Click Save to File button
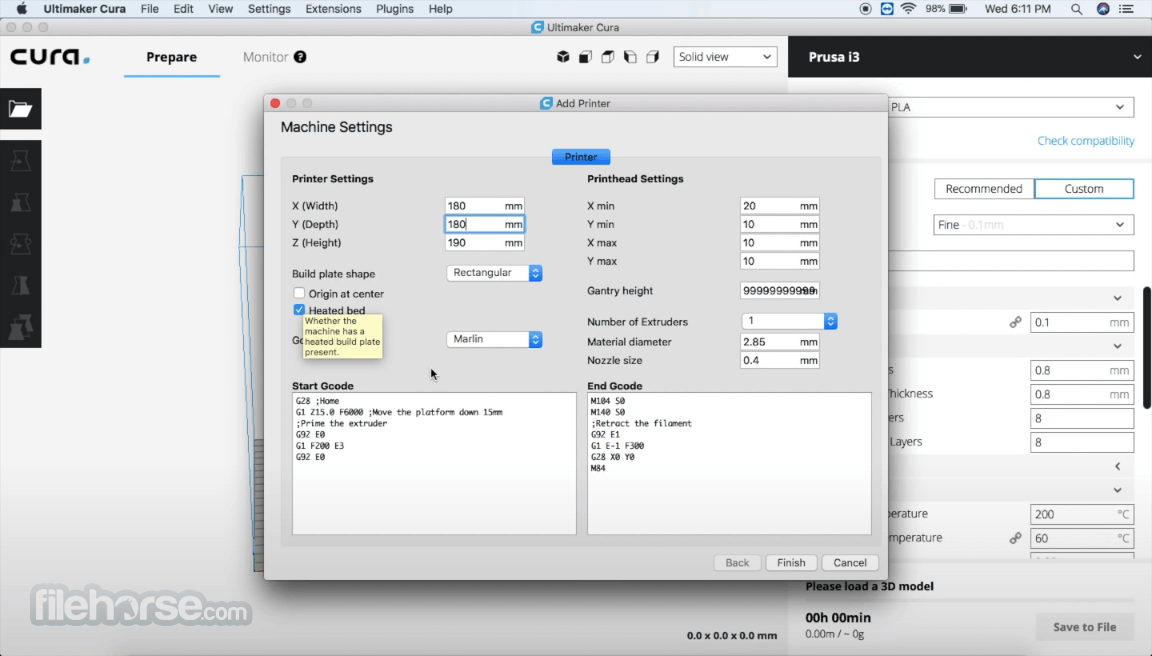This screenshot has height=656, width=1152. [1084, 627]
